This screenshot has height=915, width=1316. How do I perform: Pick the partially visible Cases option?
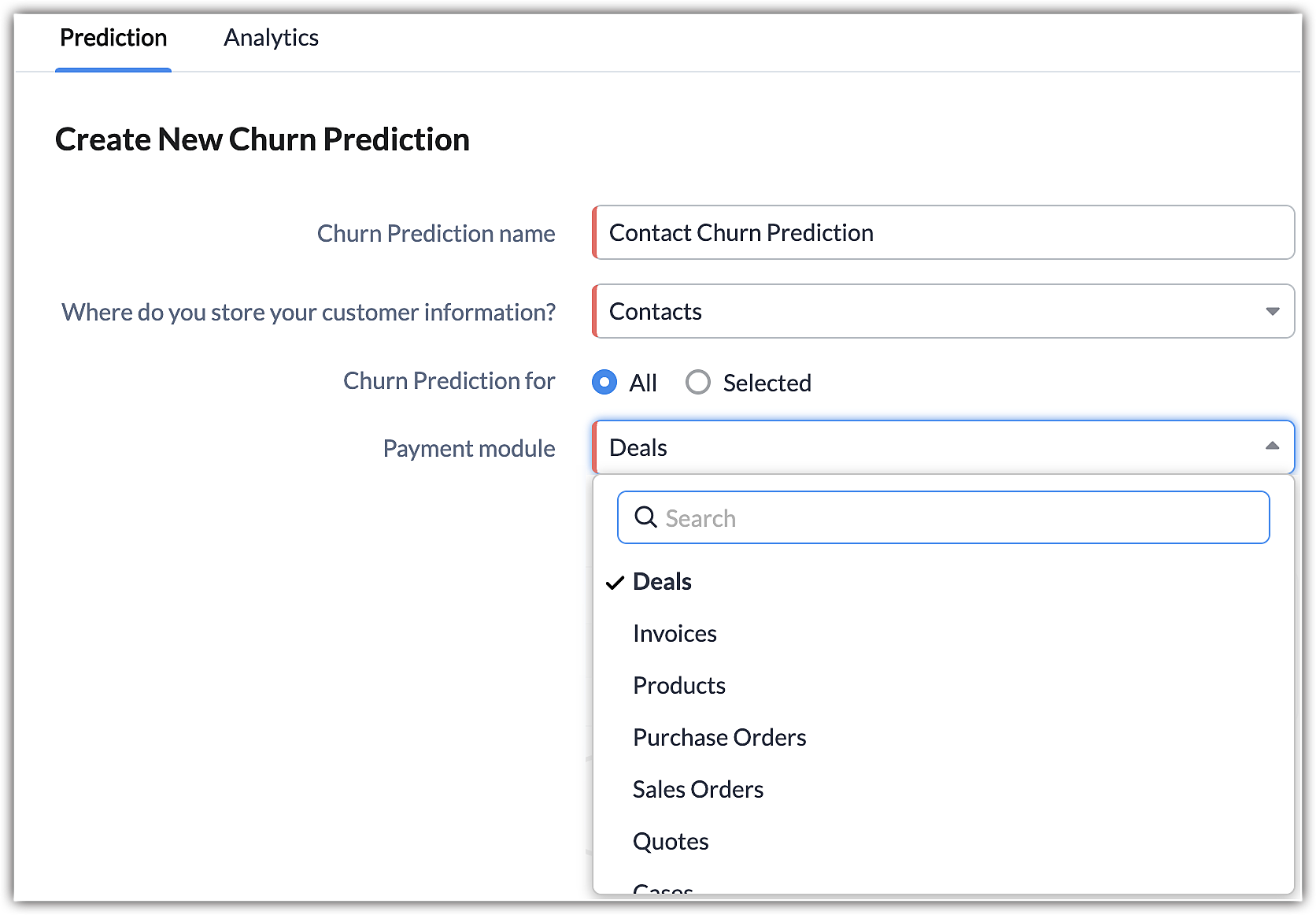coord(663,888)
